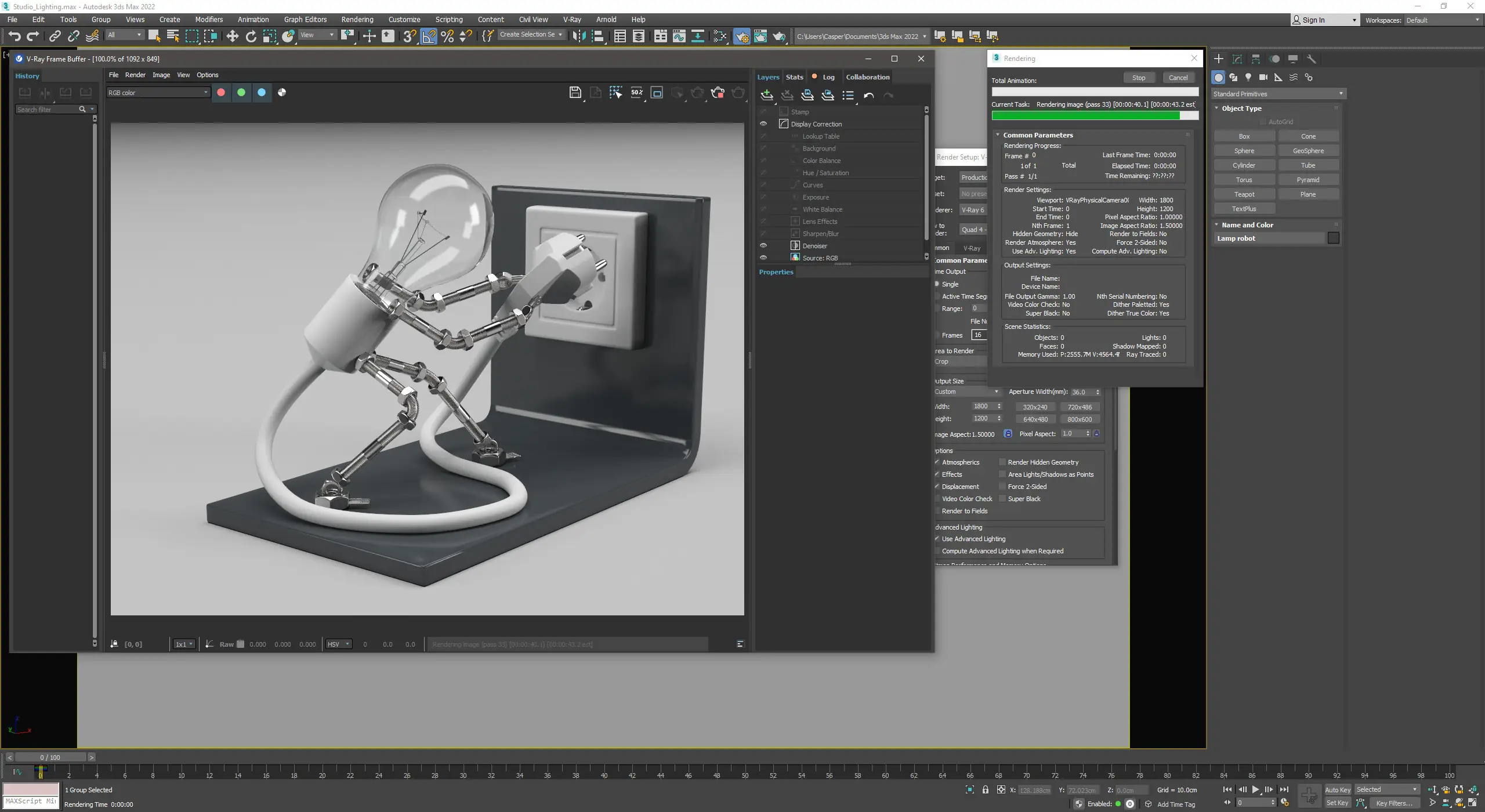Screen dimensions: 1485x812
Task: Click the save image icon in frame buffer
Action: tap(575, 93)
